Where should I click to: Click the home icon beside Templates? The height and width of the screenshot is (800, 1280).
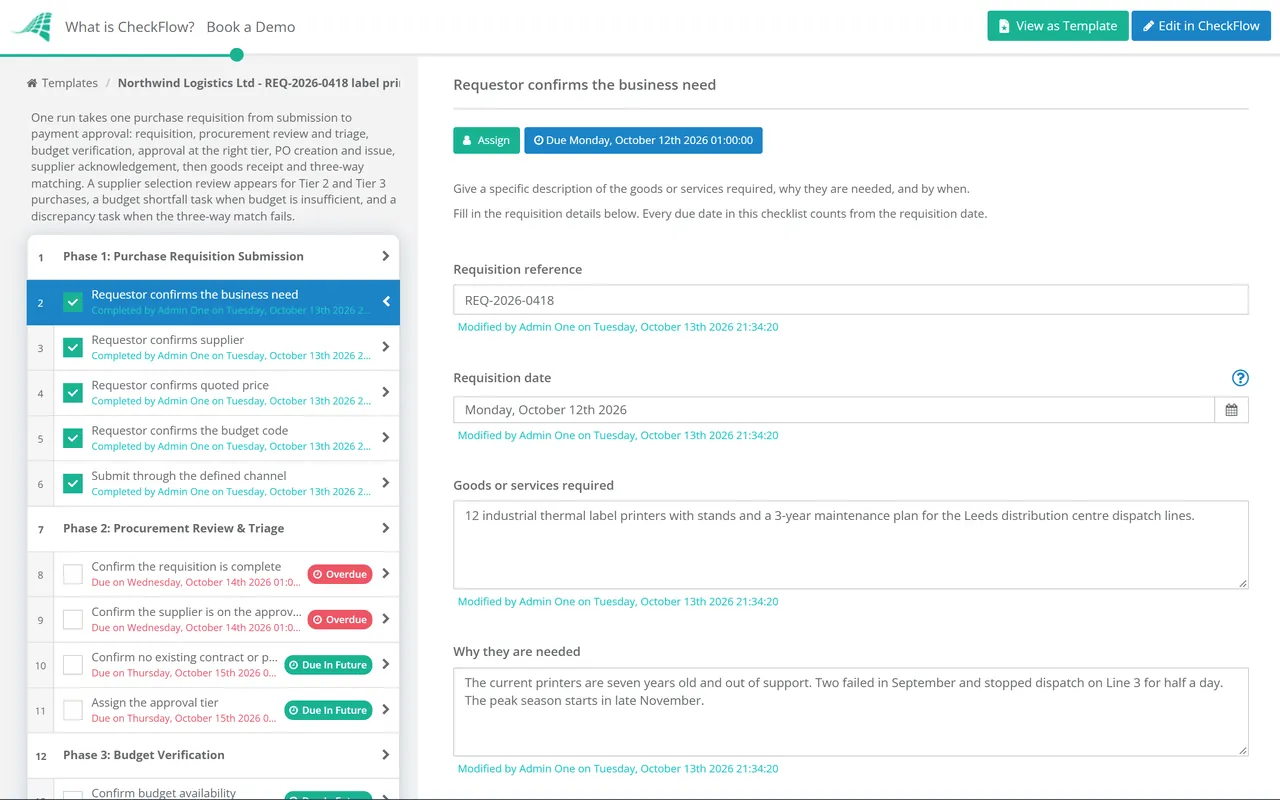(x=32, y=83)
